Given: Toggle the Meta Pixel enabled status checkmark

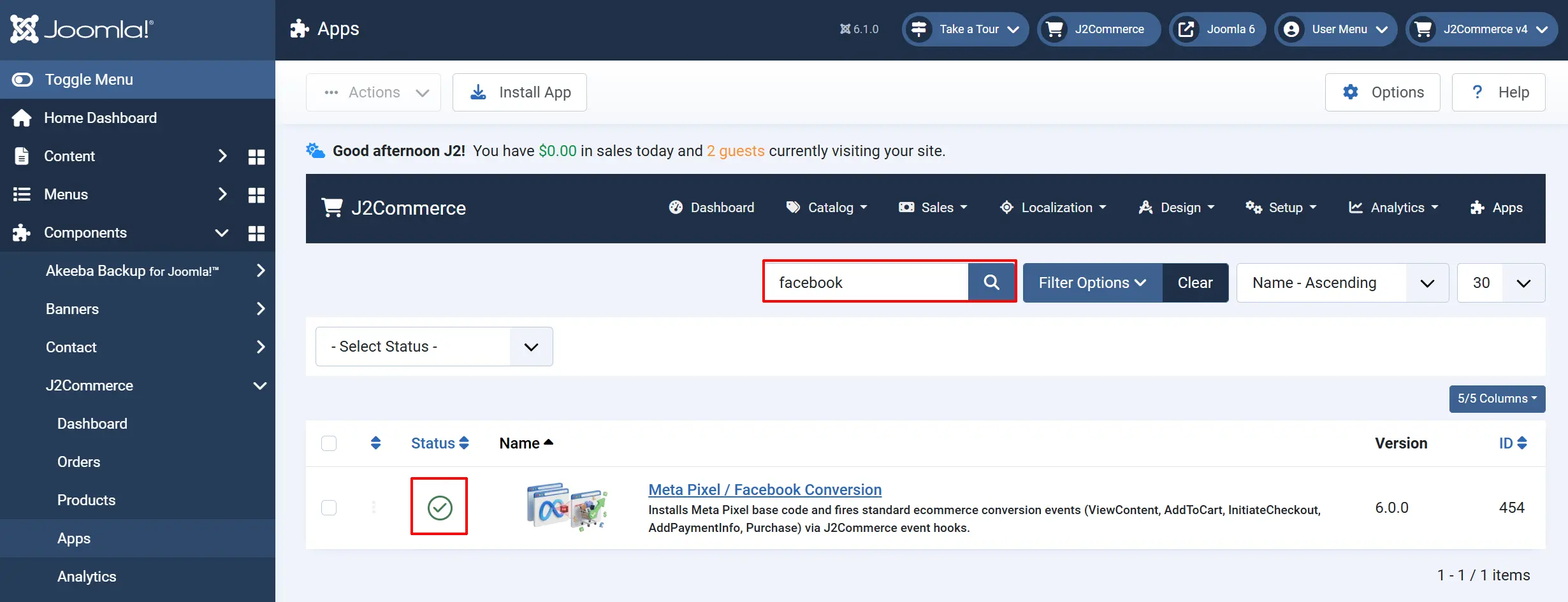Looking at the screenshot, I should (440, 508).
